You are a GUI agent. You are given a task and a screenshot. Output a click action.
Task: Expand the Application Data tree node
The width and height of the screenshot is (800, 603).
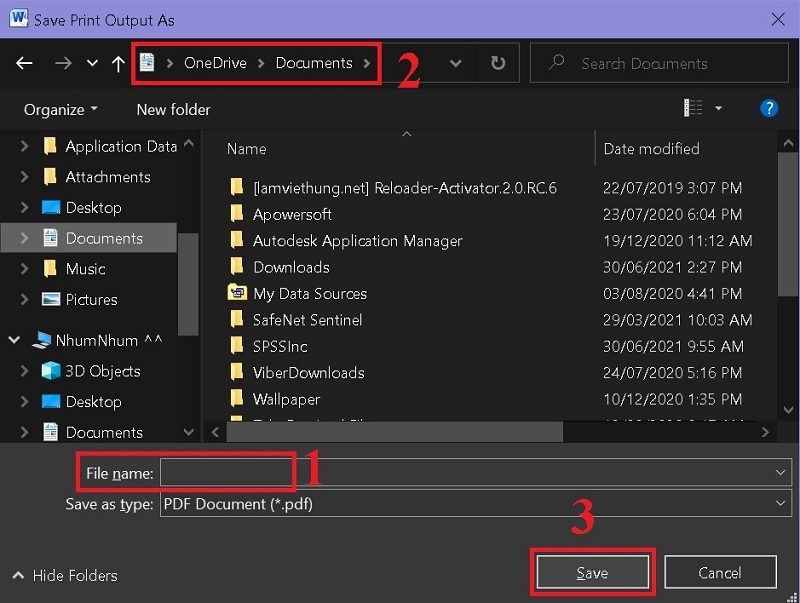(x=25, y=146)
